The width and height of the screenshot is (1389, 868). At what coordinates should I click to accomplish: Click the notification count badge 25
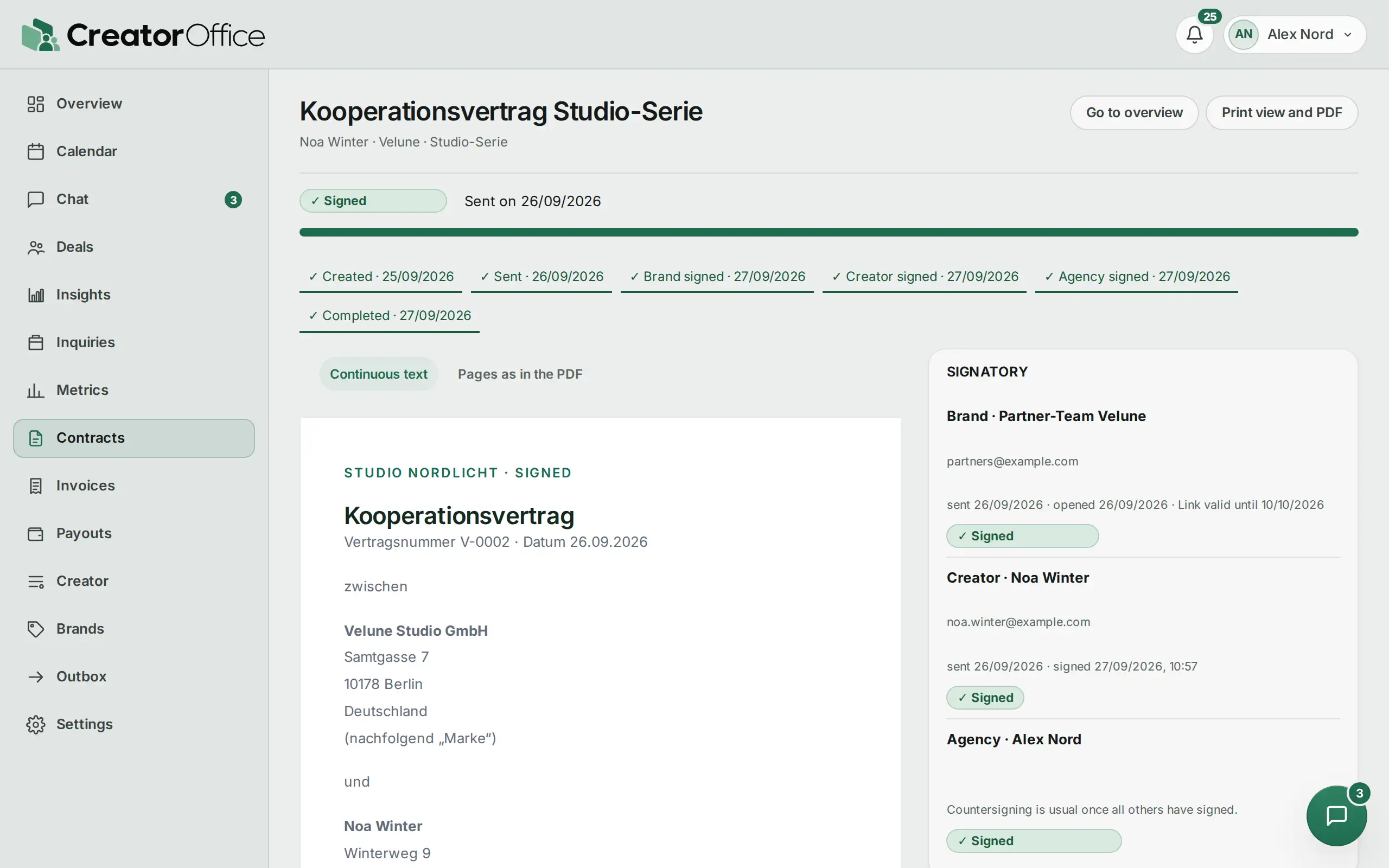pos(1209,17)
